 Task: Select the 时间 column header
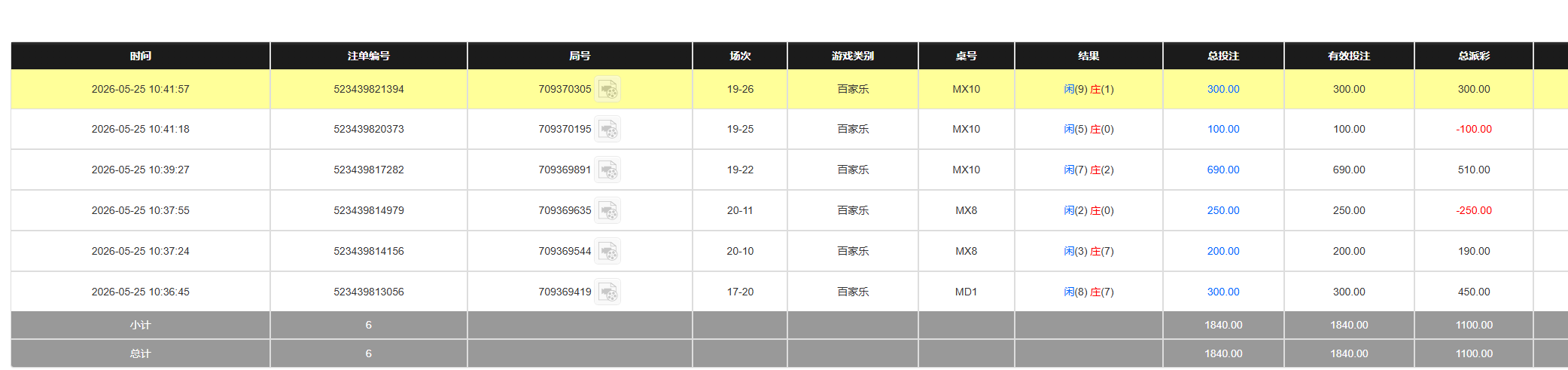click(x=141, y=56)
